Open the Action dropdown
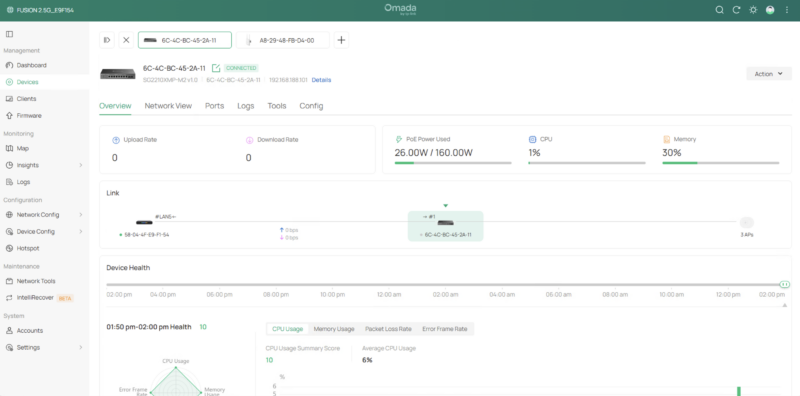 tap(769, 73)
